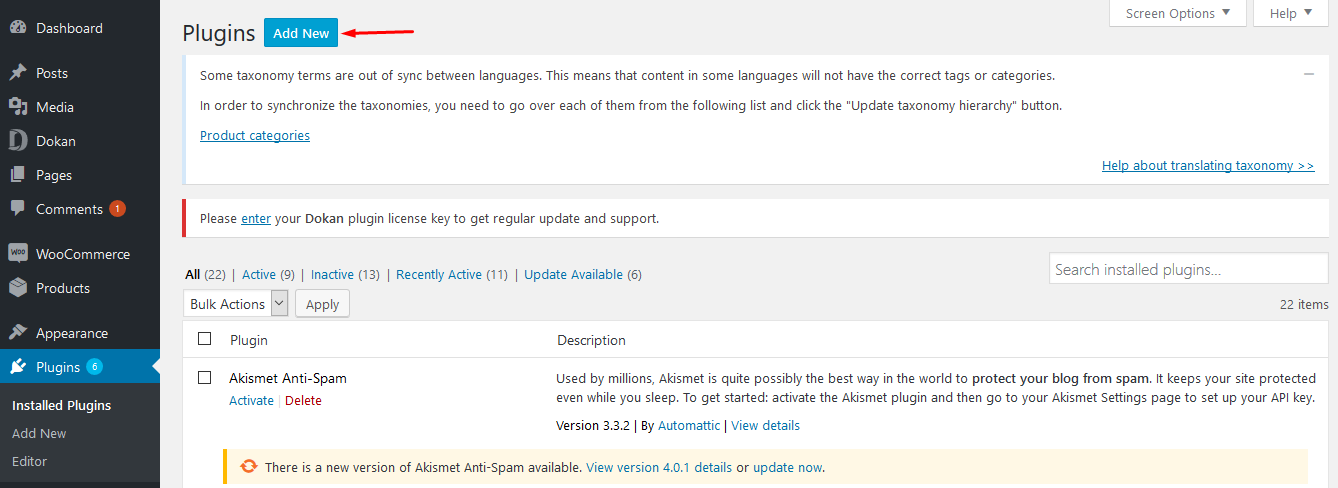Open Comments via speech bubble icon

pos(18,209)
